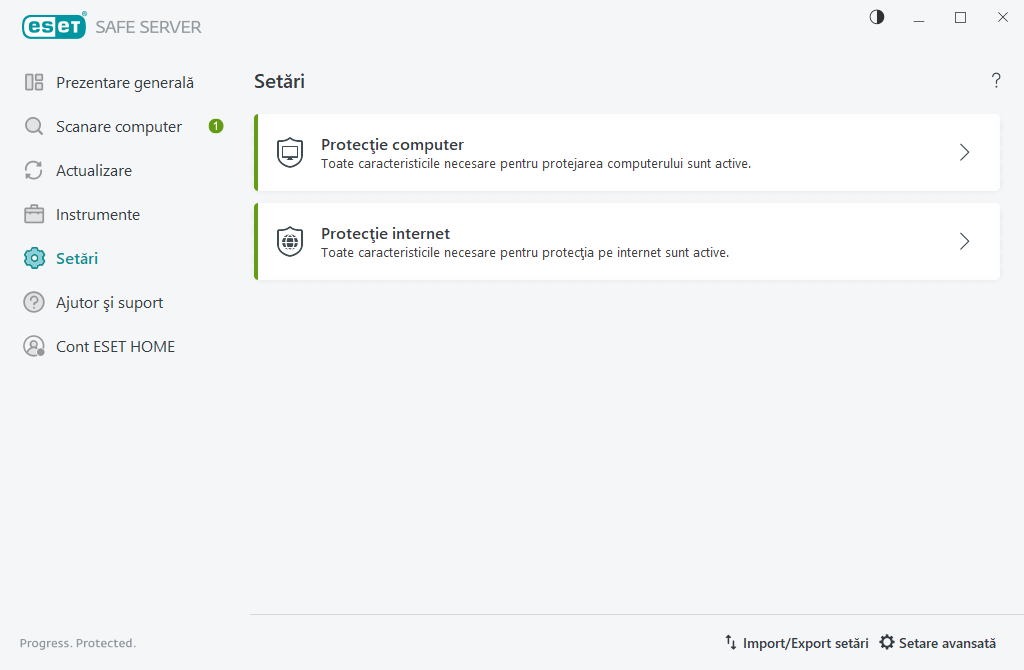Open the Scanare computer menu label
This screenshot has width=1024, height=670.
[119, 127]
